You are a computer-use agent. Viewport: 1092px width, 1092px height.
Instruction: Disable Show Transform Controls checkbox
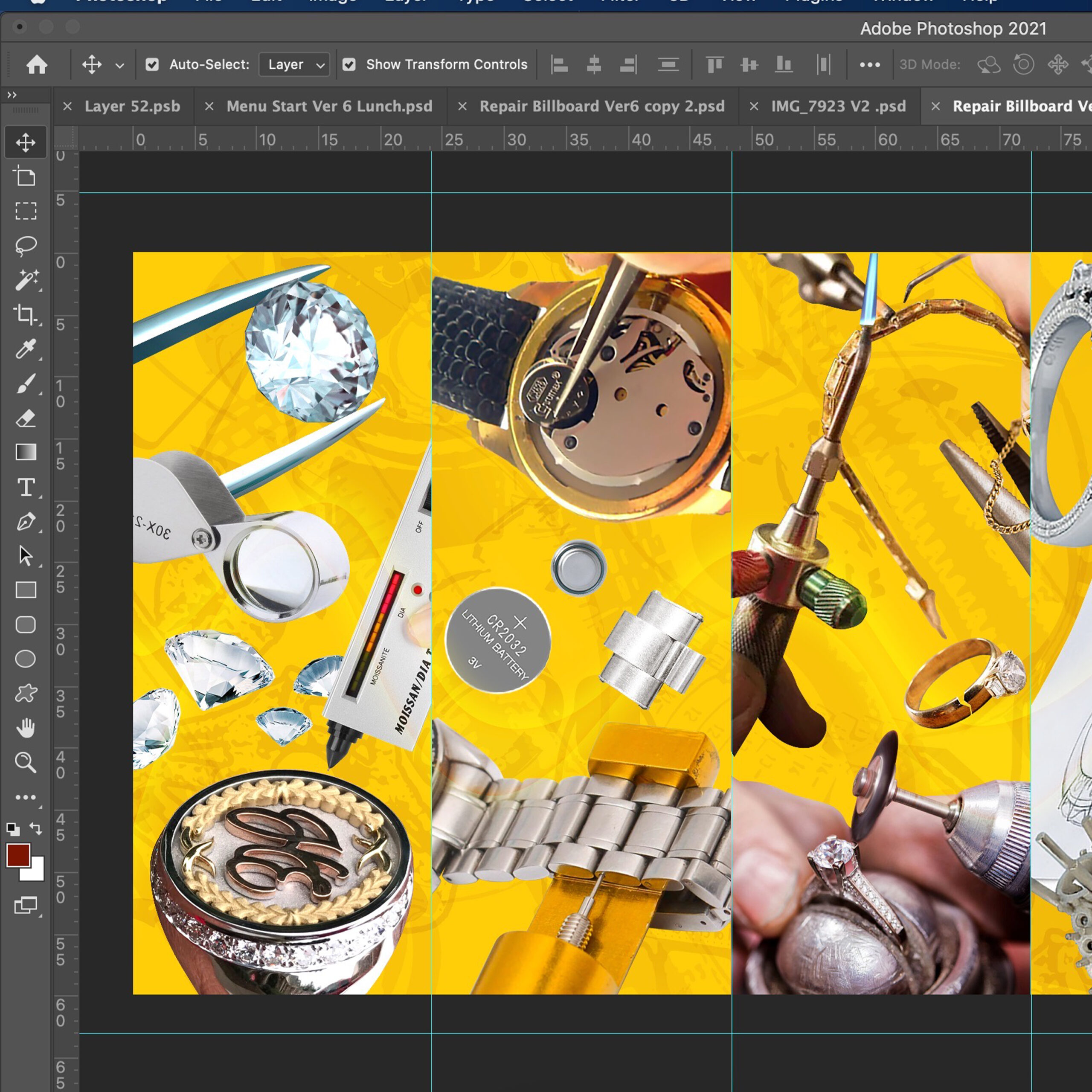(x=349, y=64)
